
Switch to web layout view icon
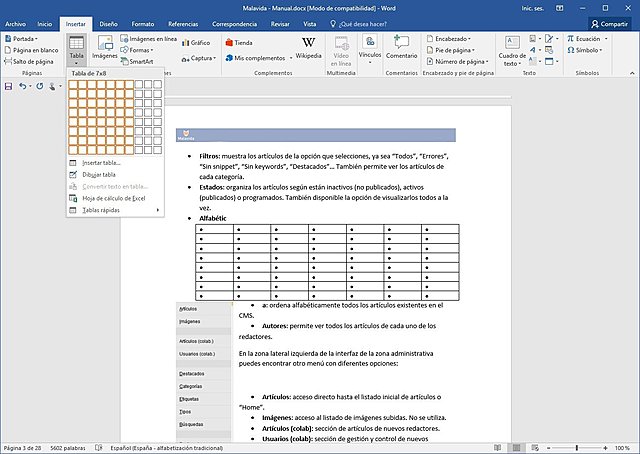[535, 448]
